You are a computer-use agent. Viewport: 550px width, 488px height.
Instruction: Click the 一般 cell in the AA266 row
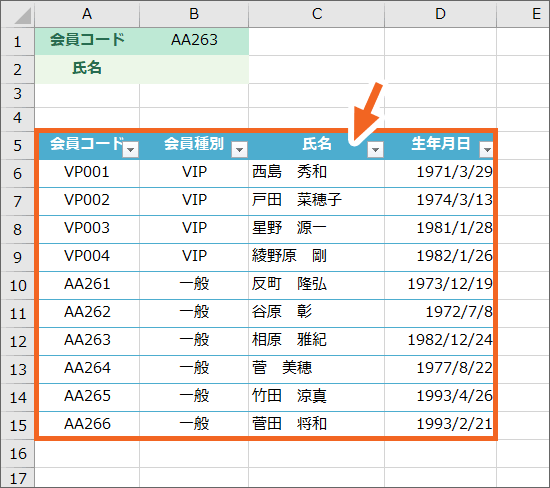(x=194, y=424)
